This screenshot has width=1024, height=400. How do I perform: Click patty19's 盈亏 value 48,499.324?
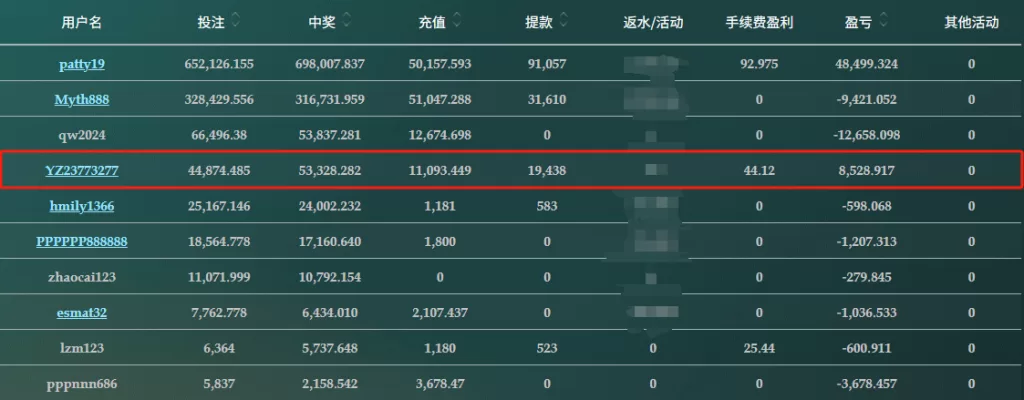[866, 64]
